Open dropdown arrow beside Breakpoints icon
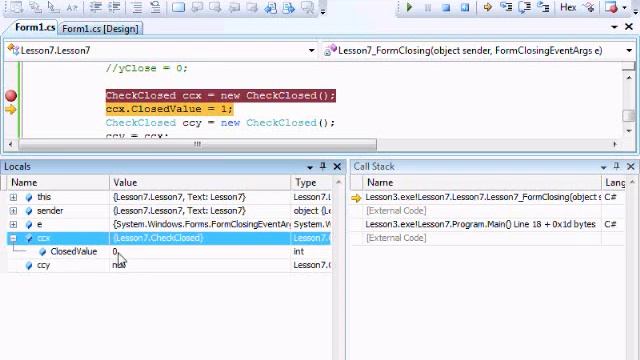The height and width of the screenshot is (360, 640). click(624, 7)
